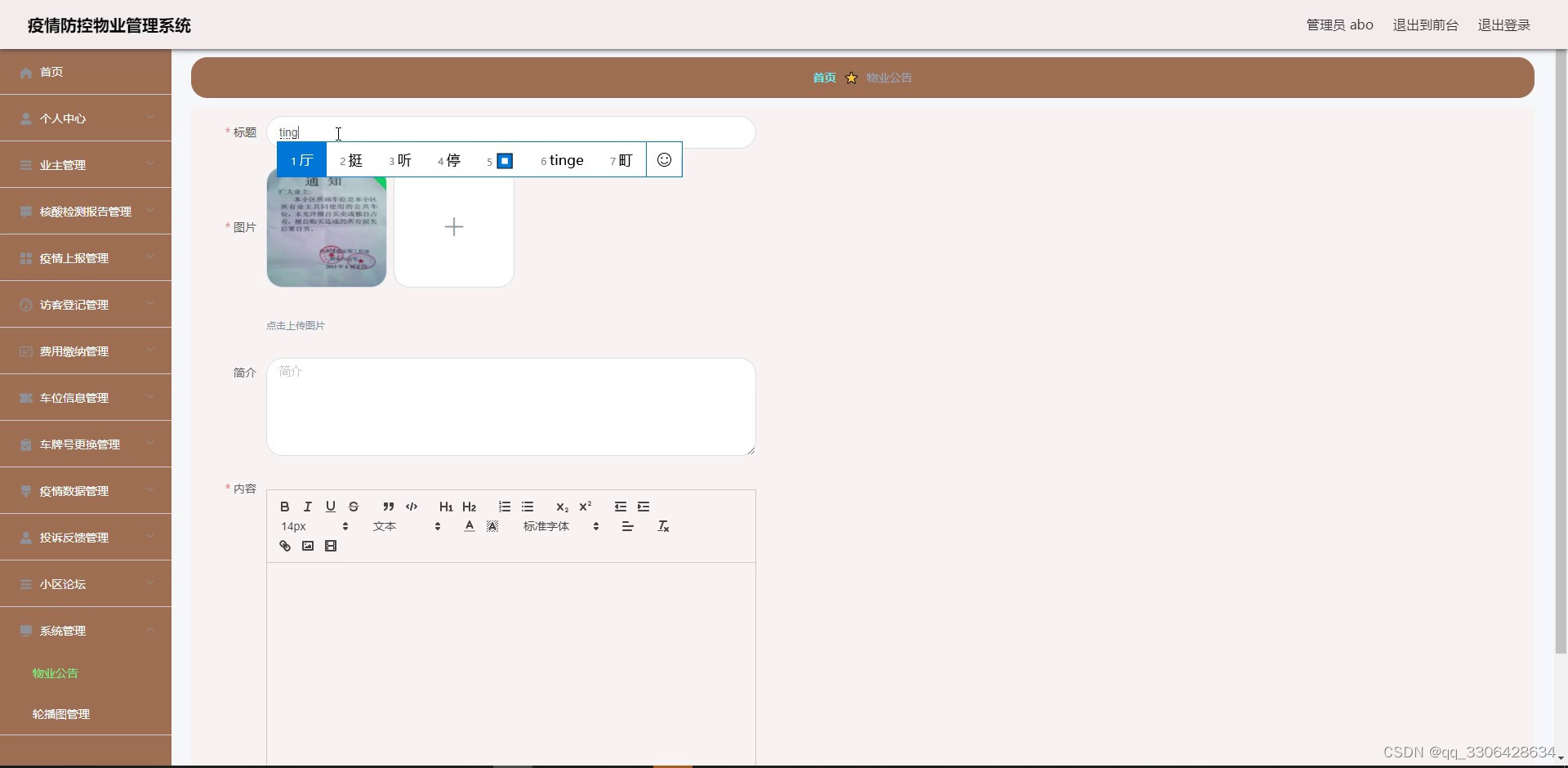This screenshot has height=768, width=1568.
Task: Toggle strikethrough formatting in the editor
Action: point(354,507)
